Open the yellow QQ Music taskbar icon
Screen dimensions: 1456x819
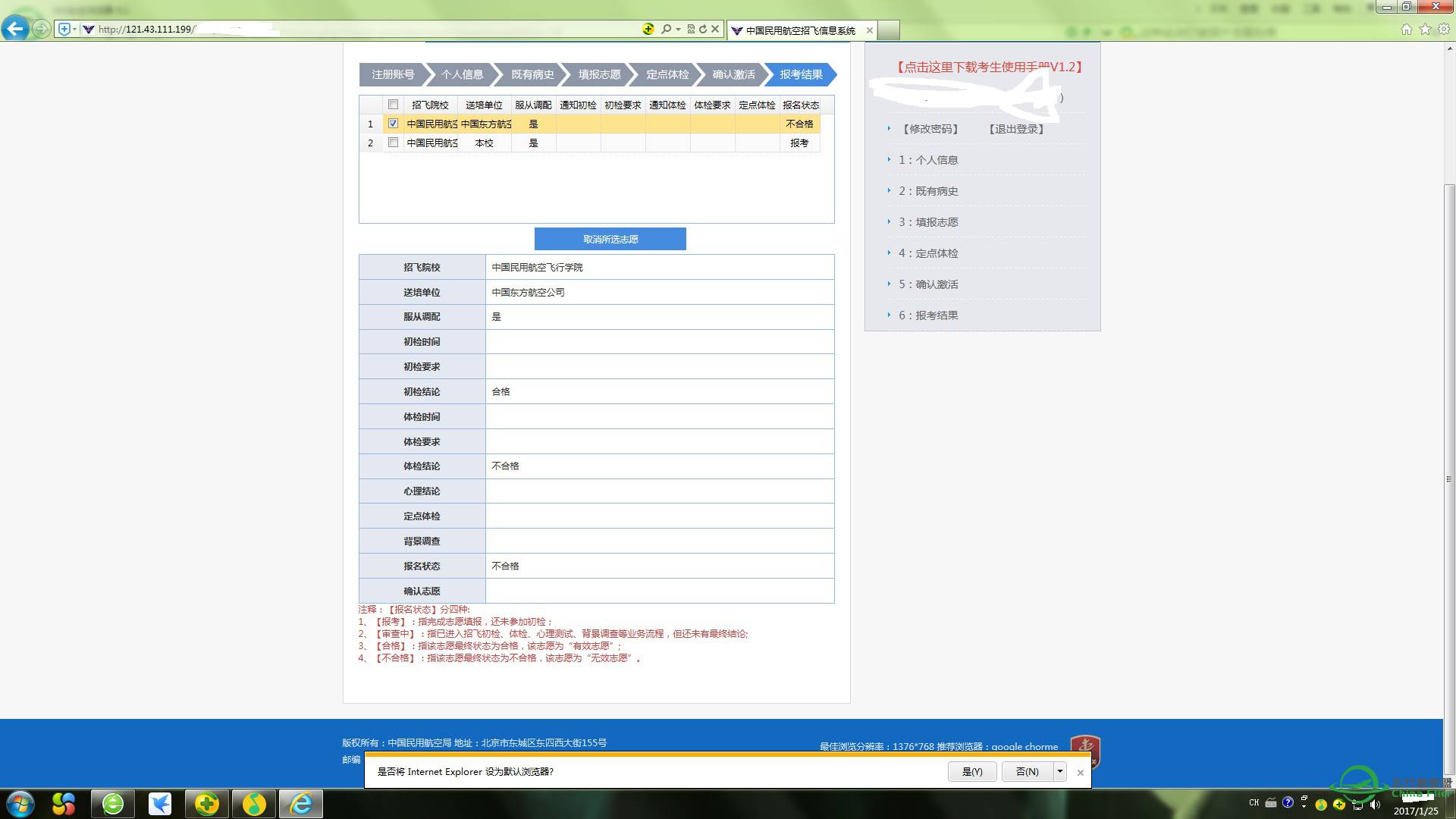click(254, 803)
